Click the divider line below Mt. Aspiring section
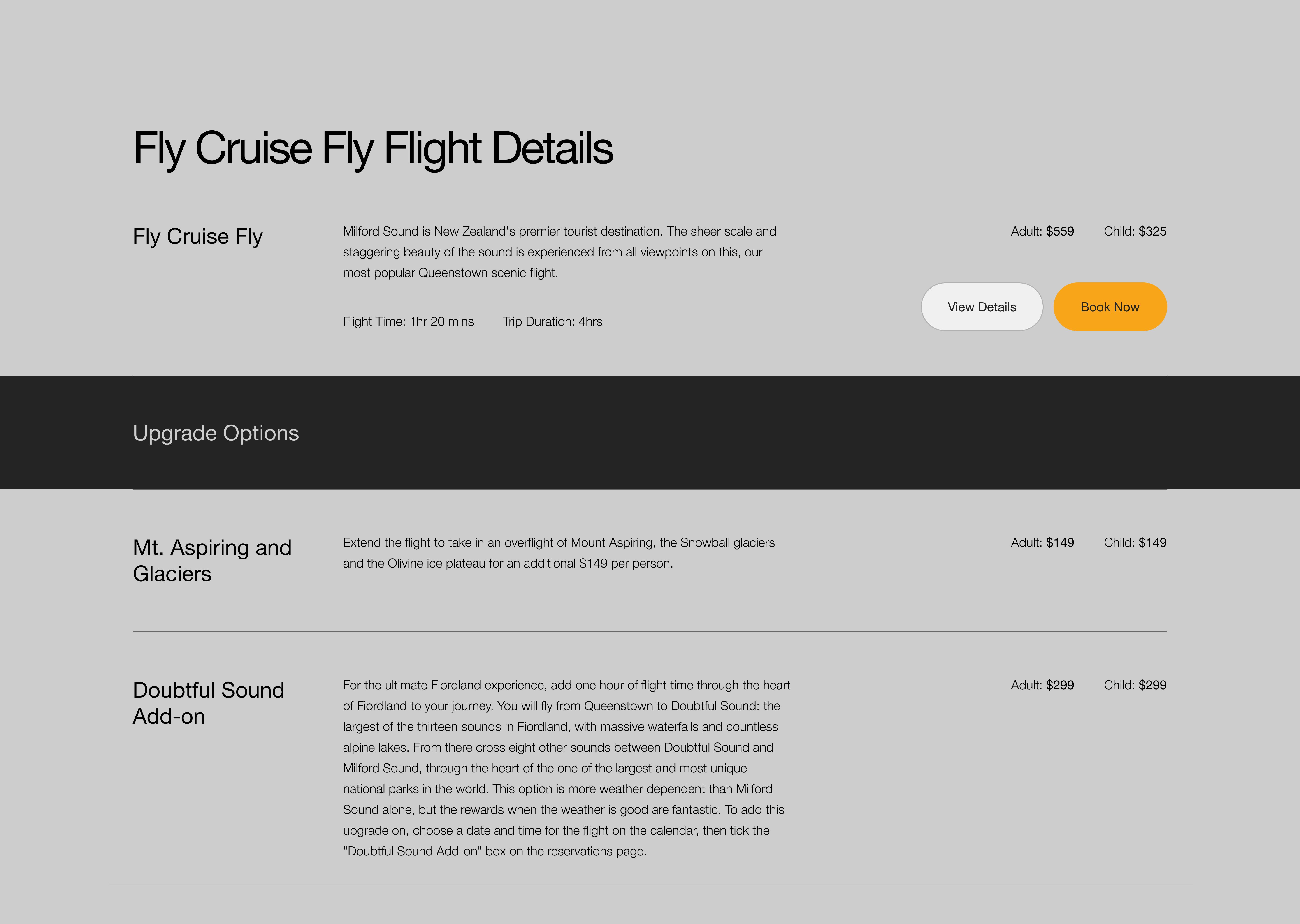1300x924 pixels. point(650,632)
